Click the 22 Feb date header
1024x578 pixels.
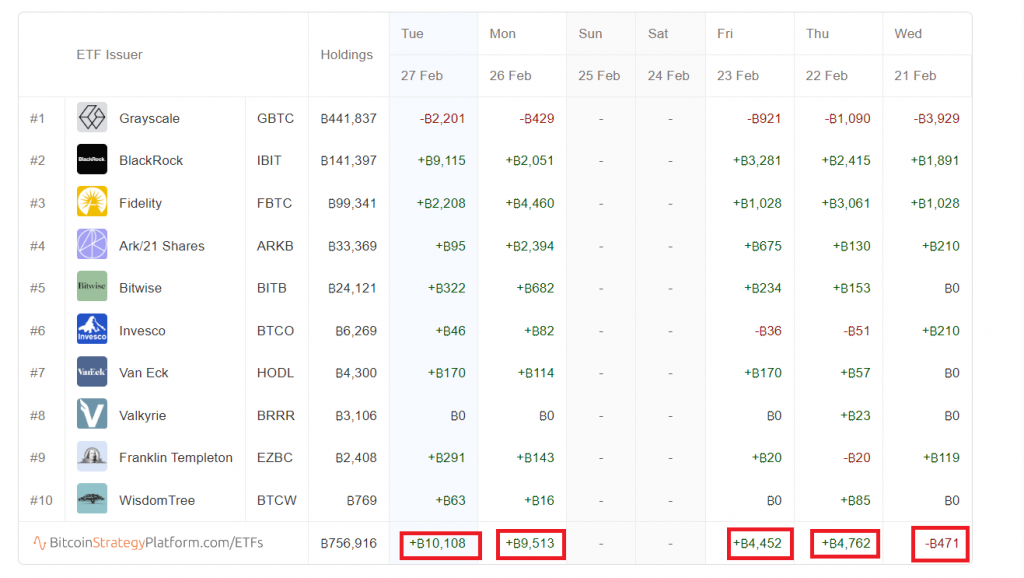point(826,76)
